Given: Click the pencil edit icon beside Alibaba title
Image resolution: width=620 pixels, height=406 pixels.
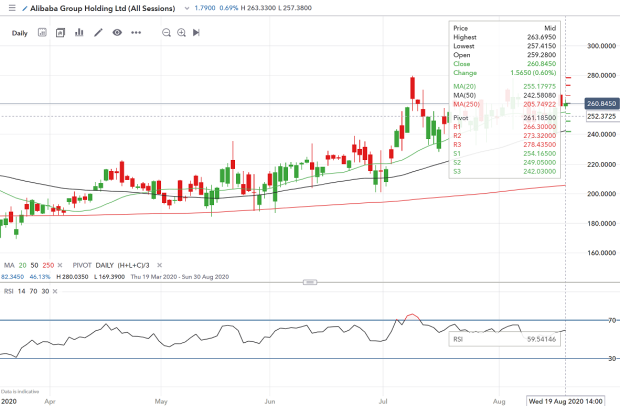Looking at the screenshot, I should (27, 10).
